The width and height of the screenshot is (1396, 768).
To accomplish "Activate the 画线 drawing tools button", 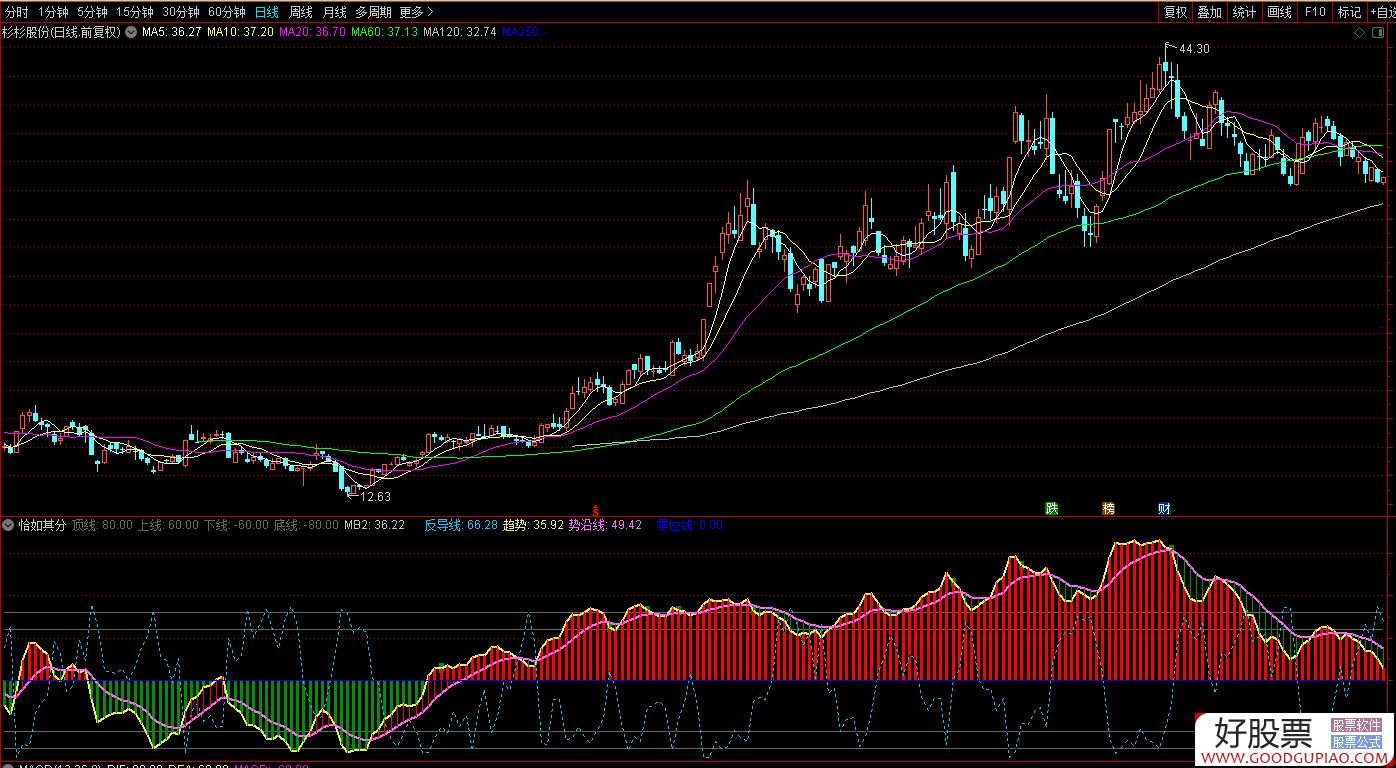I will tap(1279, 12).
